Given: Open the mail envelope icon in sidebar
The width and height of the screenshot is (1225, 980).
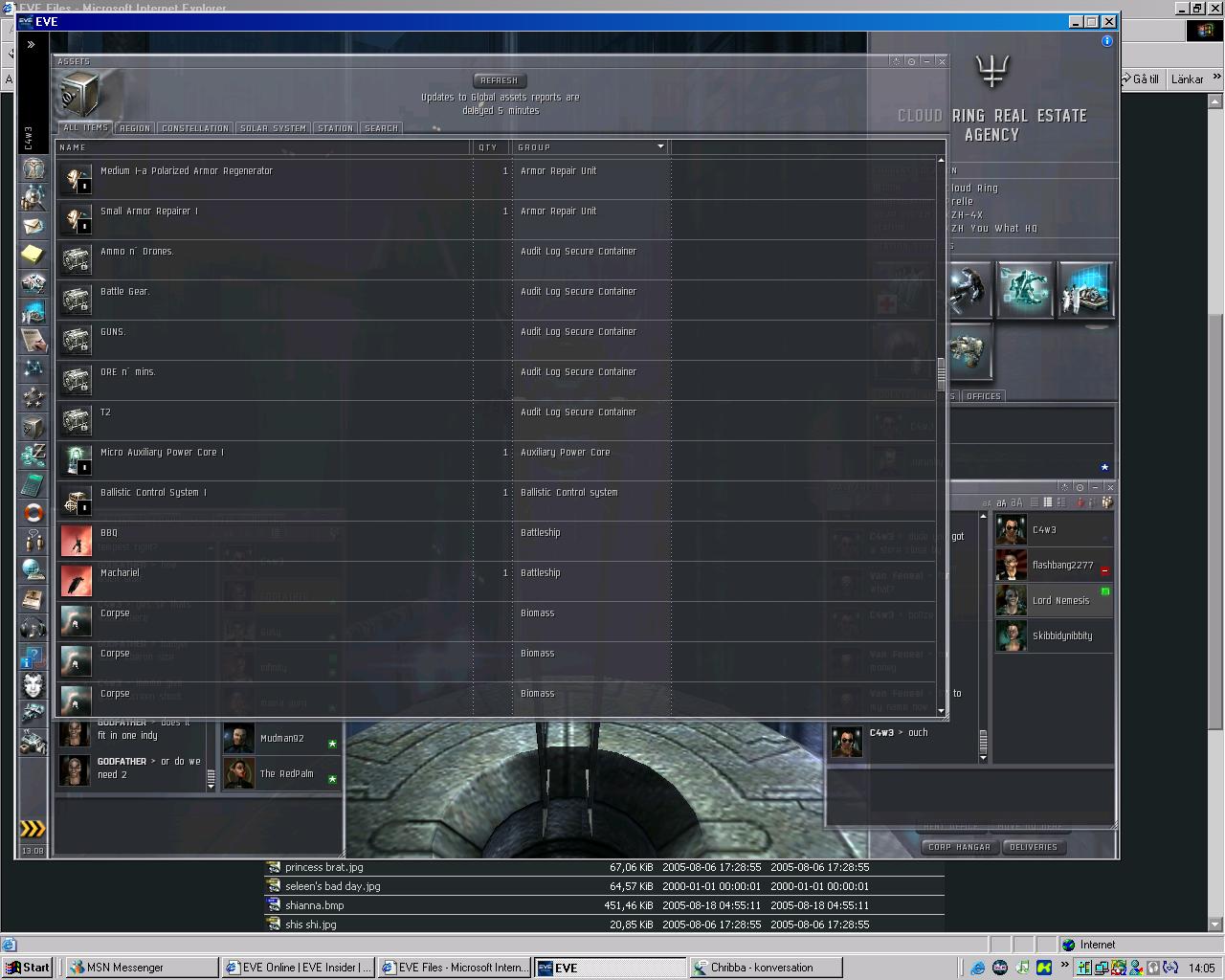Looking at the screenshot, I should (33, 226).
